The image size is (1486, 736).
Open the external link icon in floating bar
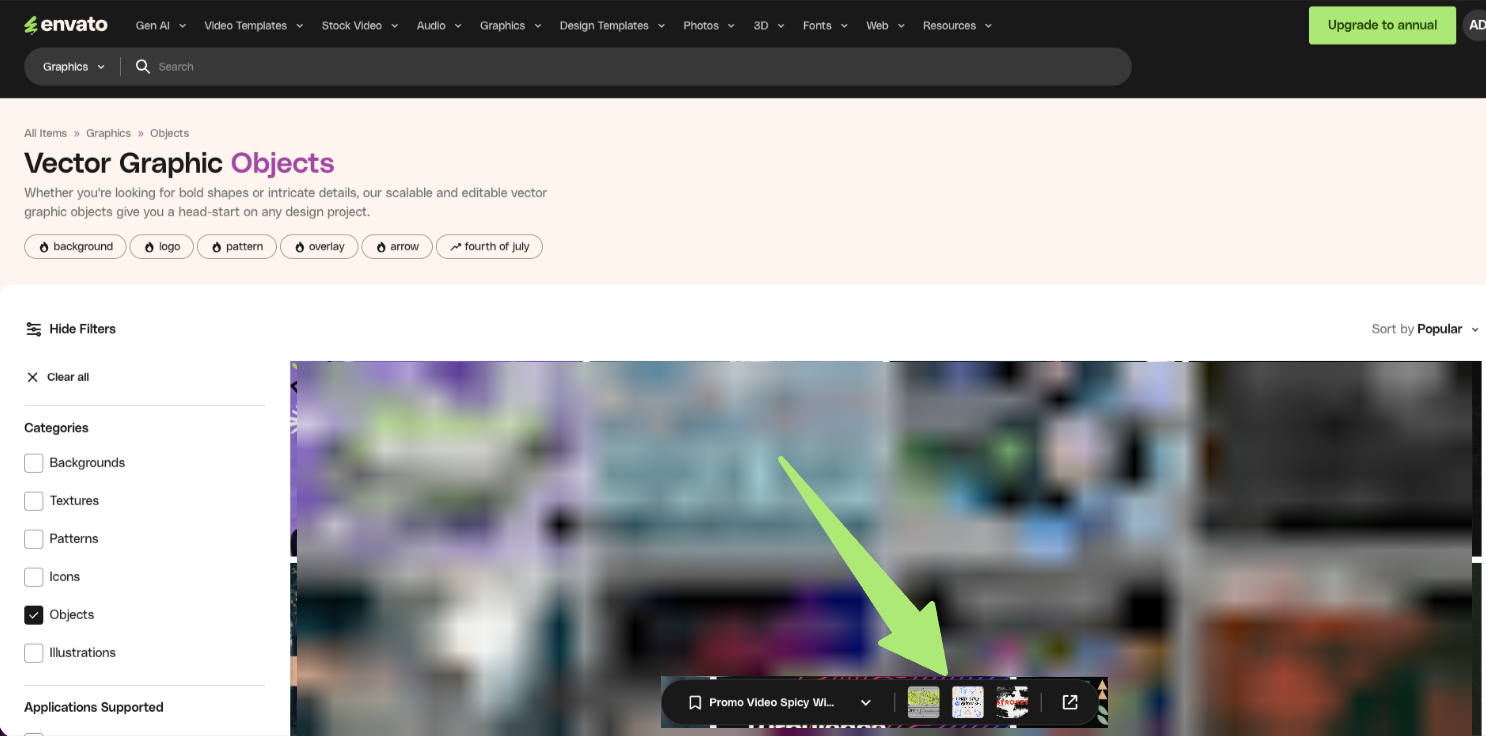pos(1069,702)
